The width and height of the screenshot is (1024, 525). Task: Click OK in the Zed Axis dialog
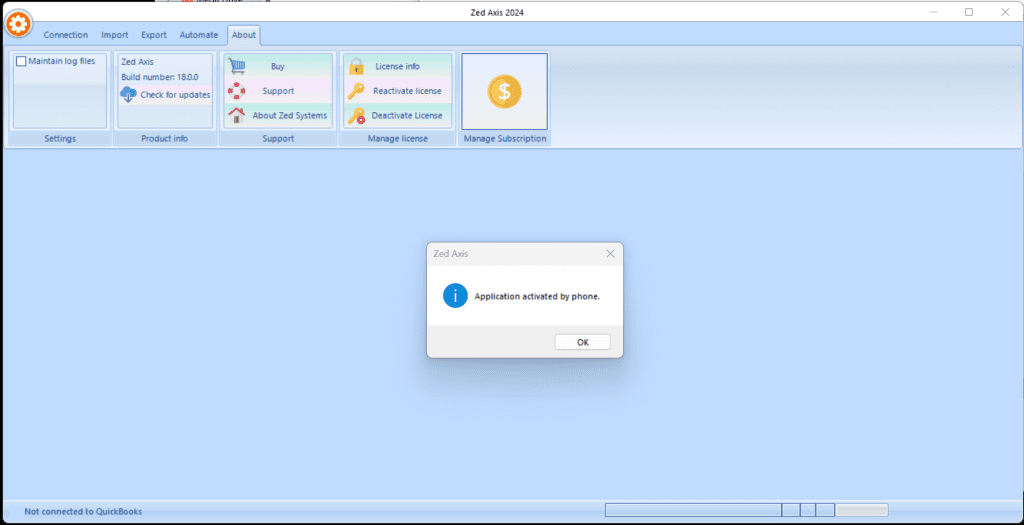(583, 342)
